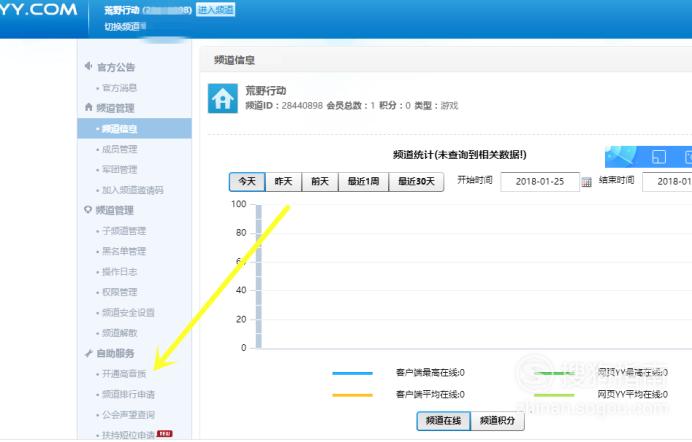Click the red new badge by 扶持短位申请
This screenshot has width=692, height=442.
[165, 434]
